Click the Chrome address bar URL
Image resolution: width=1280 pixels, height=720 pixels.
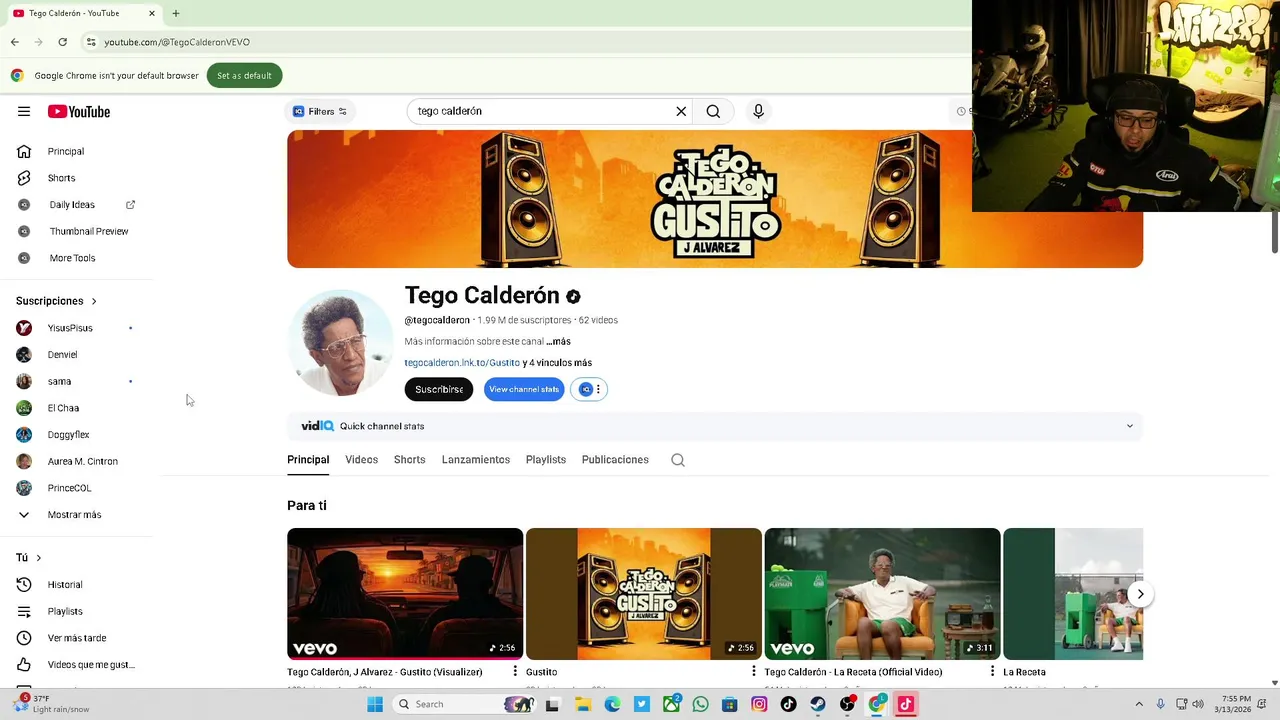(177, 42)
